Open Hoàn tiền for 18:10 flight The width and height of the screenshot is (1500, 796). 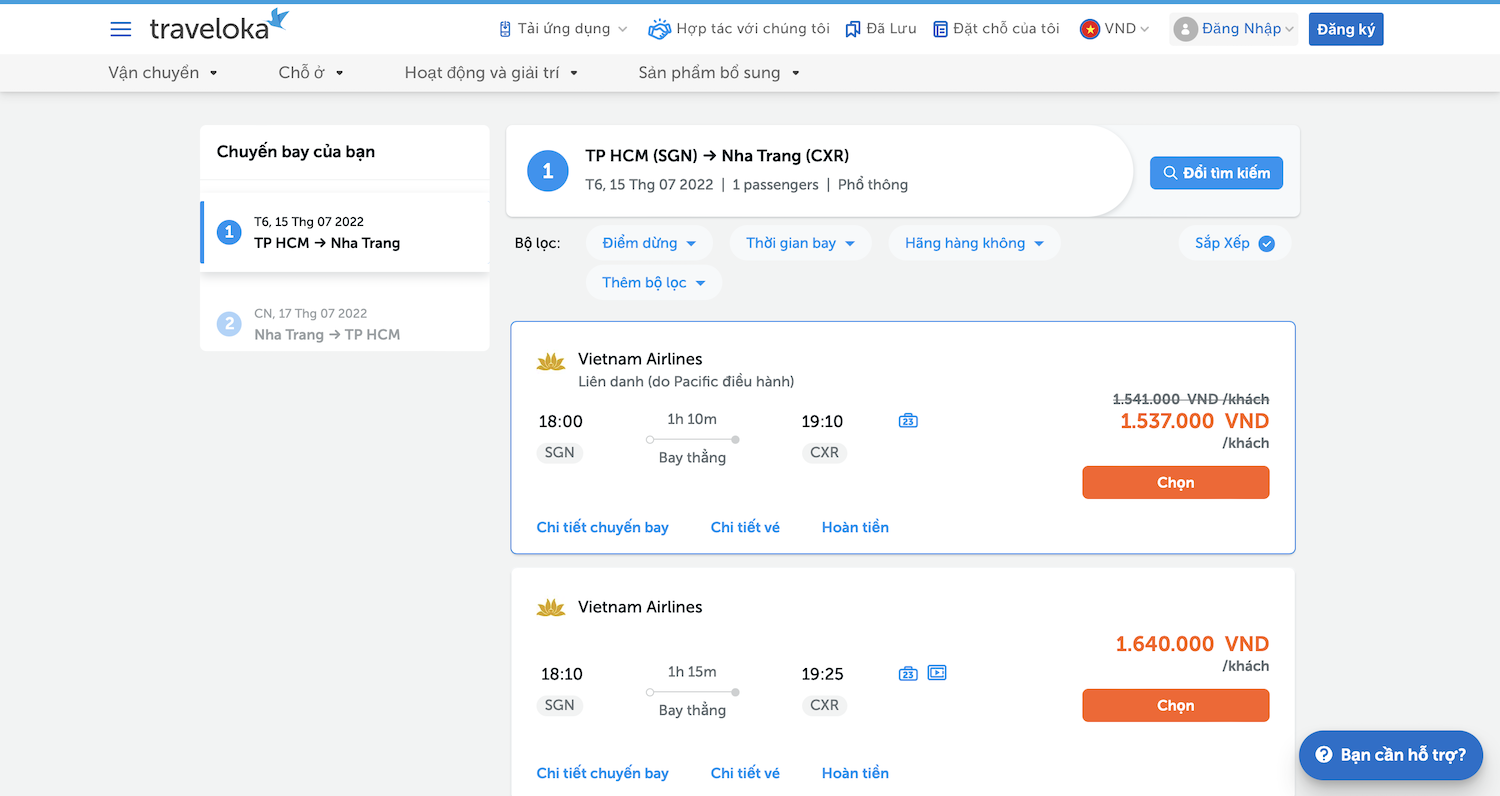point(855,773)
